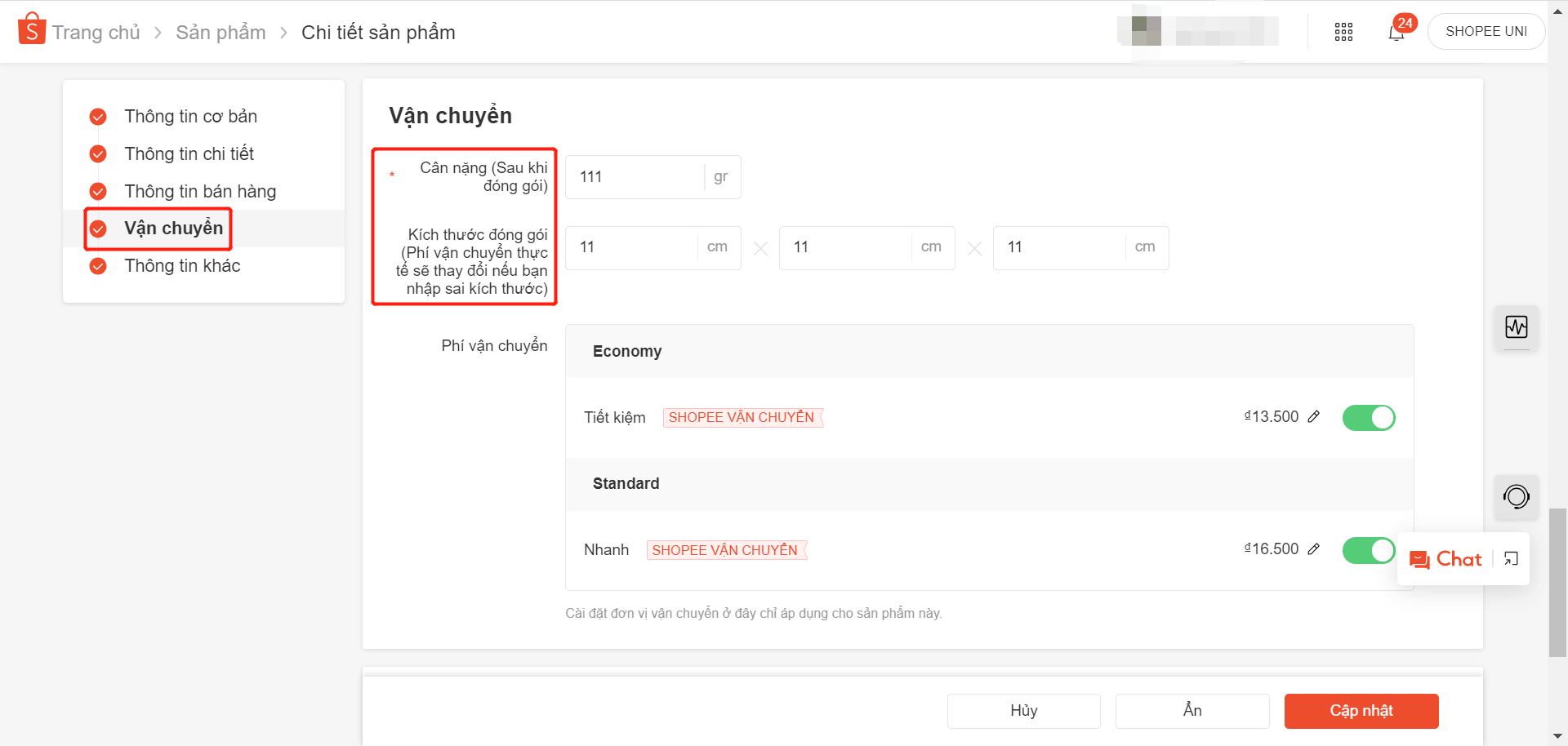Open the apps grid icon in the header
This screenshot has width=1568, height=746.
coord(1343,32)
